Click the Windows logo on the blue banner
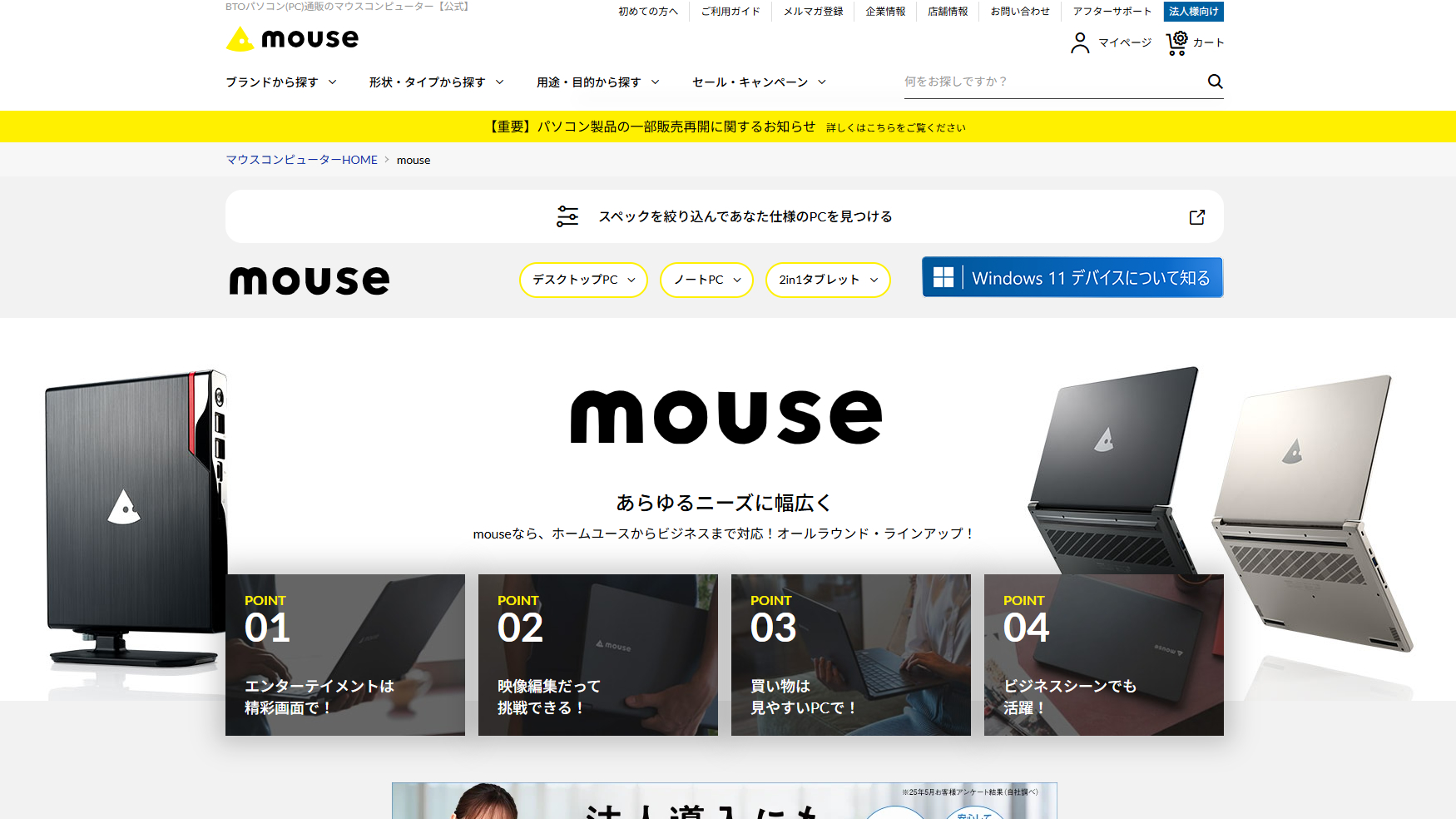 pyautogui.click(x=944, y=277)
